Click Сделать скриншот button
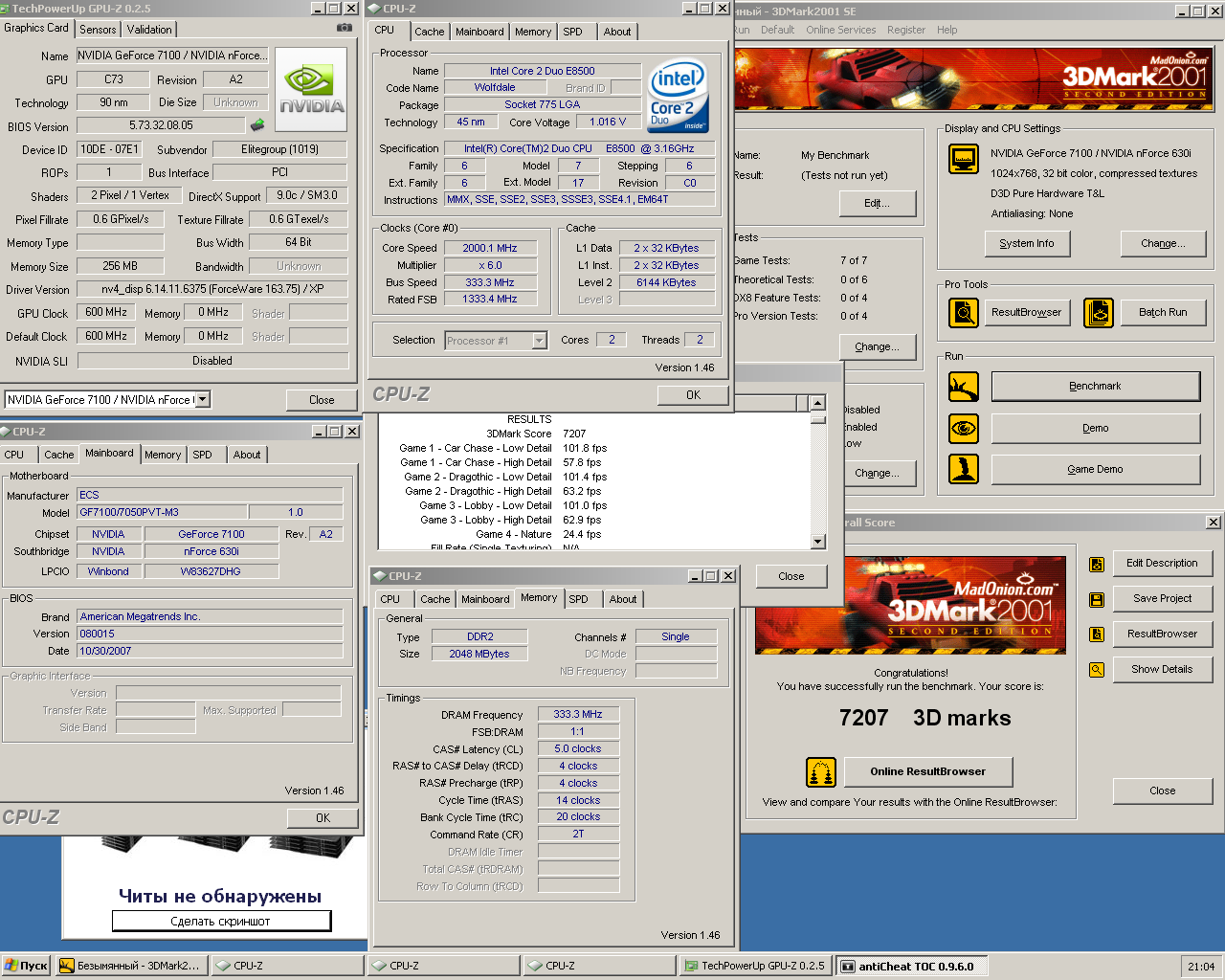This screenshot has width=1225, height=980. [221, 922]
